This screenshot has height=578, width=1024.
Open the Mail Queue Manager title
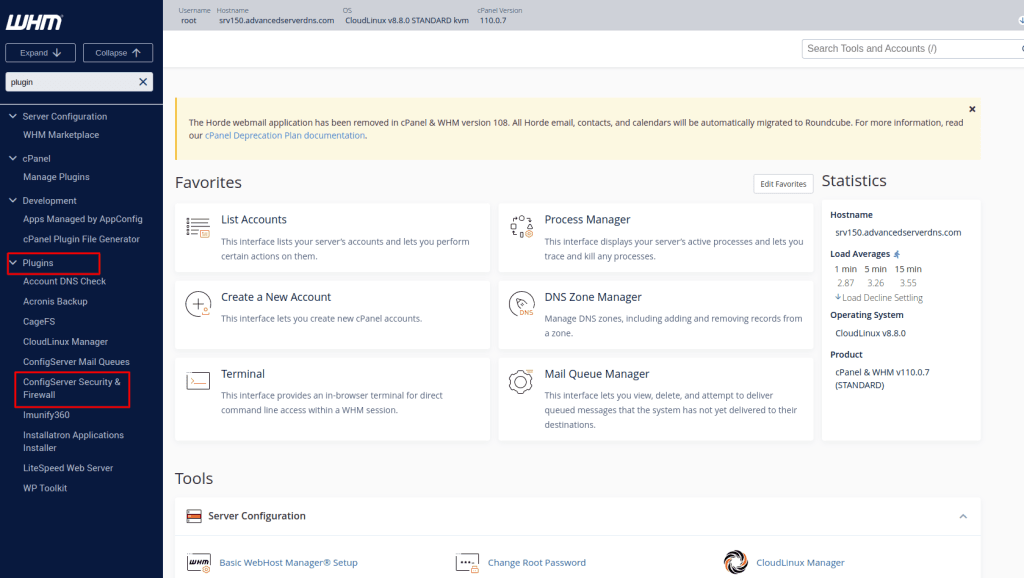(597, 374)
